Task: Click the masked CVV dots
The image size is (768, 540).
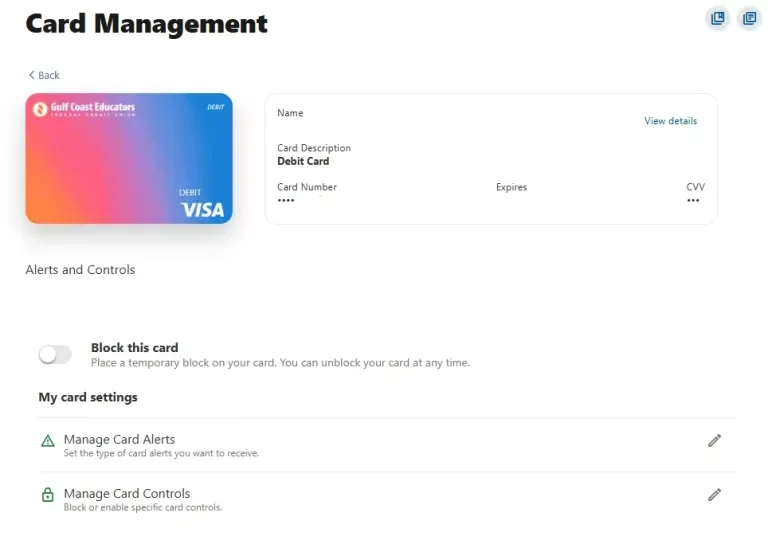Action: pyautogui.click(x=693, y=200)
